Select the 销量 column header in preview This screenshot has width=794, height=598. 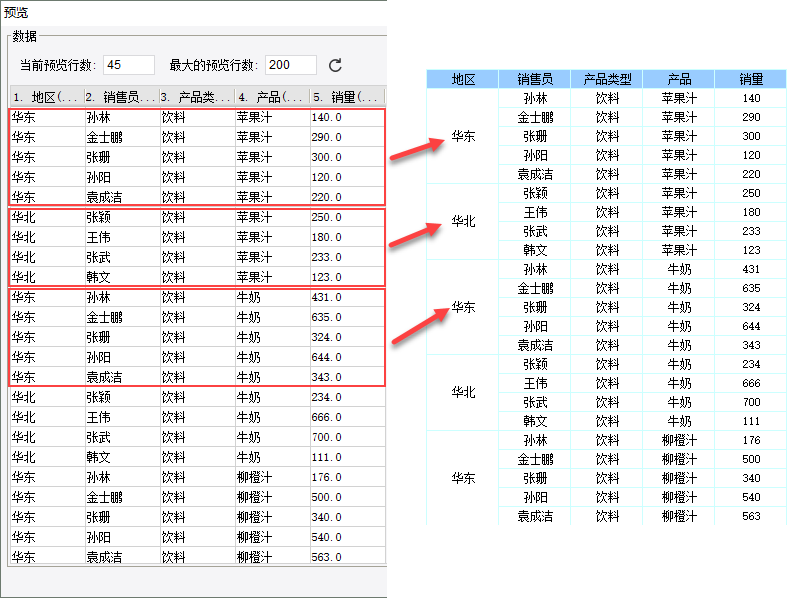(347, 97)
